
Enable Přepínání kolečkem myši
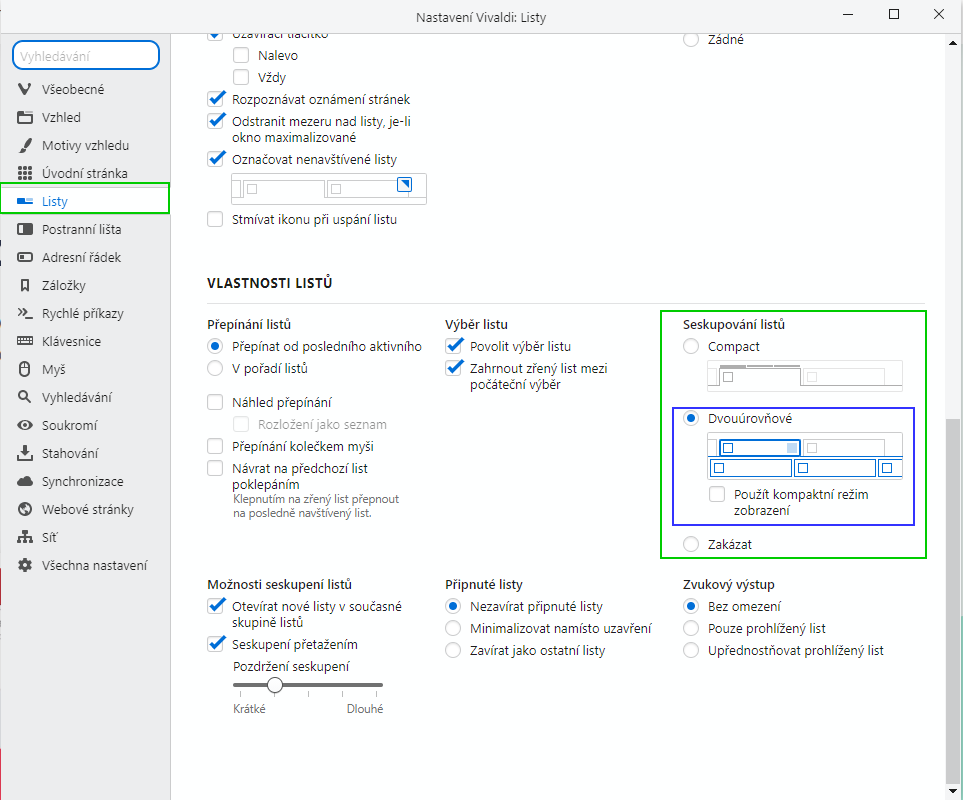point(215,446)
